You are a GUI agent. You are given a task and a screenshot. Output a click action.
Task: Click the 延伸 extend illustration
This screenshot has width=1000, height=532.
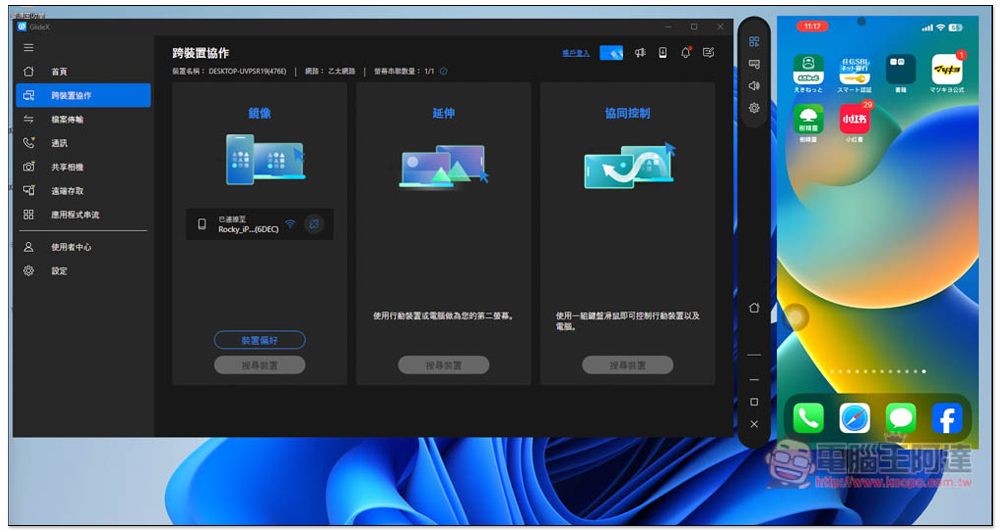point(443,165)
